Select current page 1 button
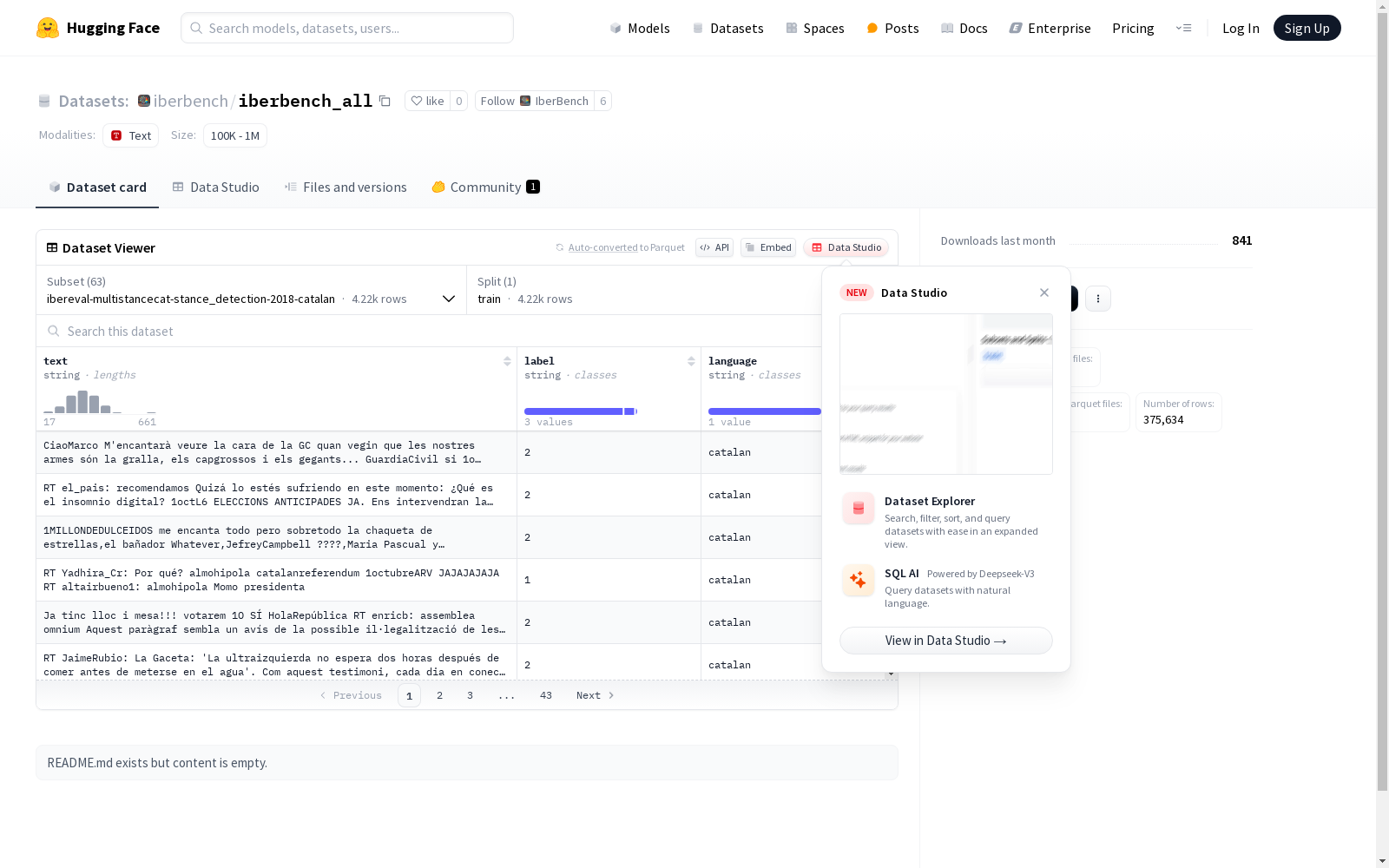The image size is (1389, 868). [x=410, y=695]
